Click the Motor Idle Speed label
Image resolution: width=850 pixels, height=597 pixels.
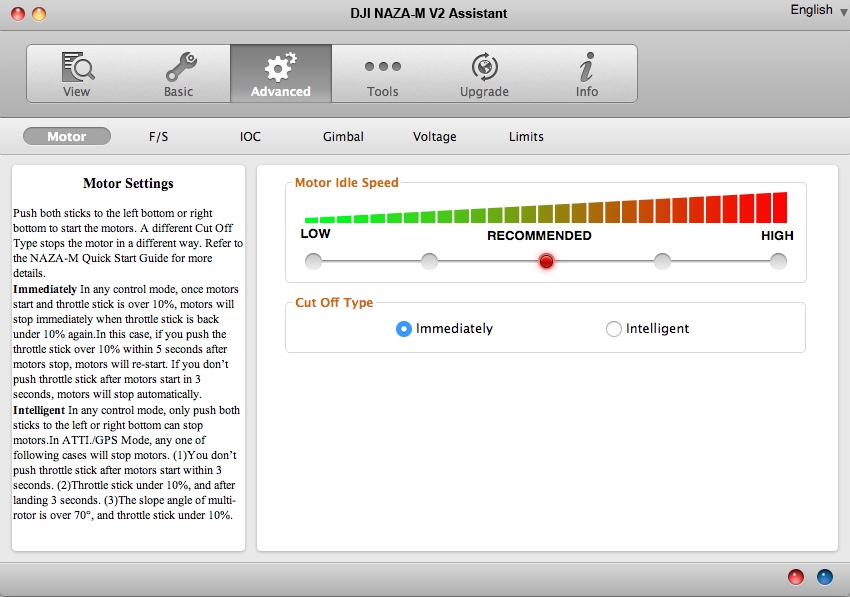coord(346,183)
